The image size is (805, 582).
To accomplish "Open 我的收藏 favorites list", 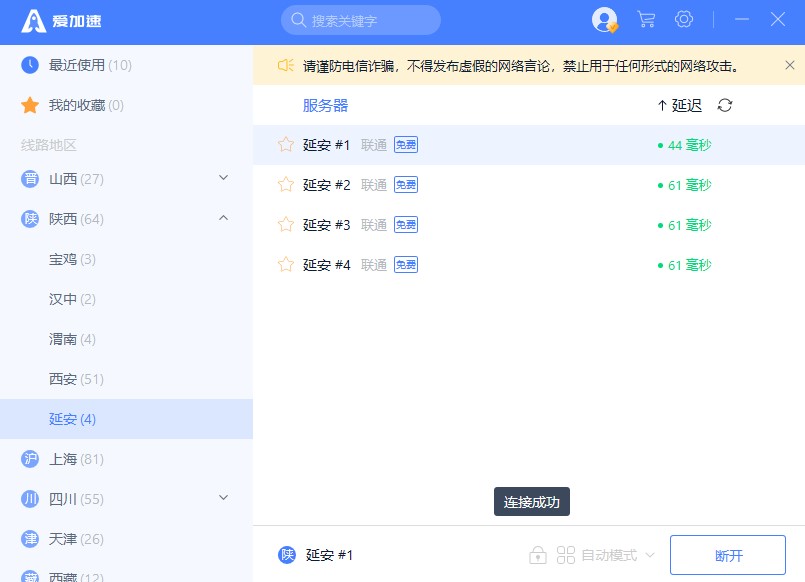I will click(85, 105).
